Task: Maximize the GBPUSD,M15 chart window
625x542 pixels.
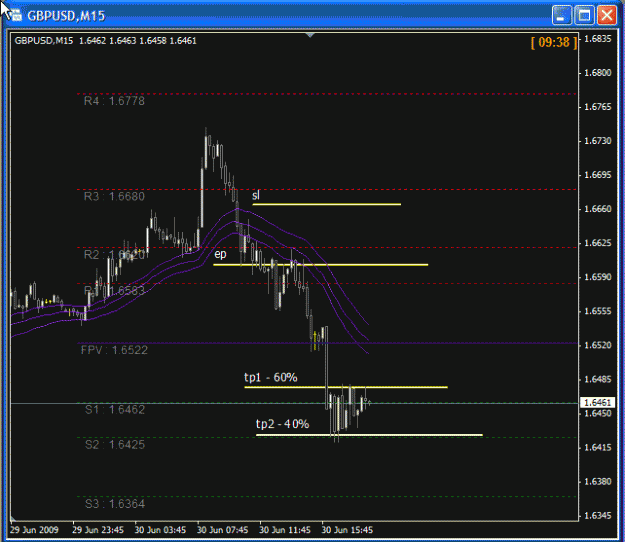Action: click(x=584, y=16)
